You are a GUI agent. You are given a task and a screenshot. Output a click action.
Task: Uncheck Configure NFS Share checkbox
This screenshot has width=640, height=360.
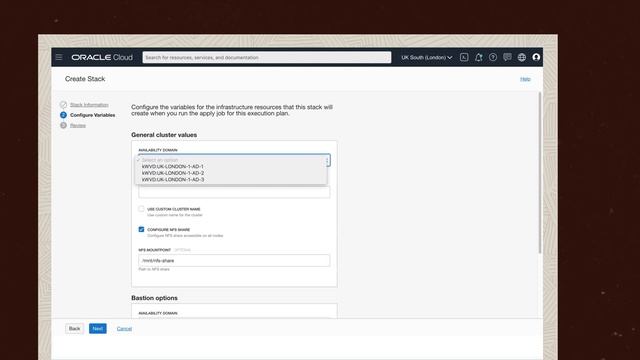coord(141,229)
